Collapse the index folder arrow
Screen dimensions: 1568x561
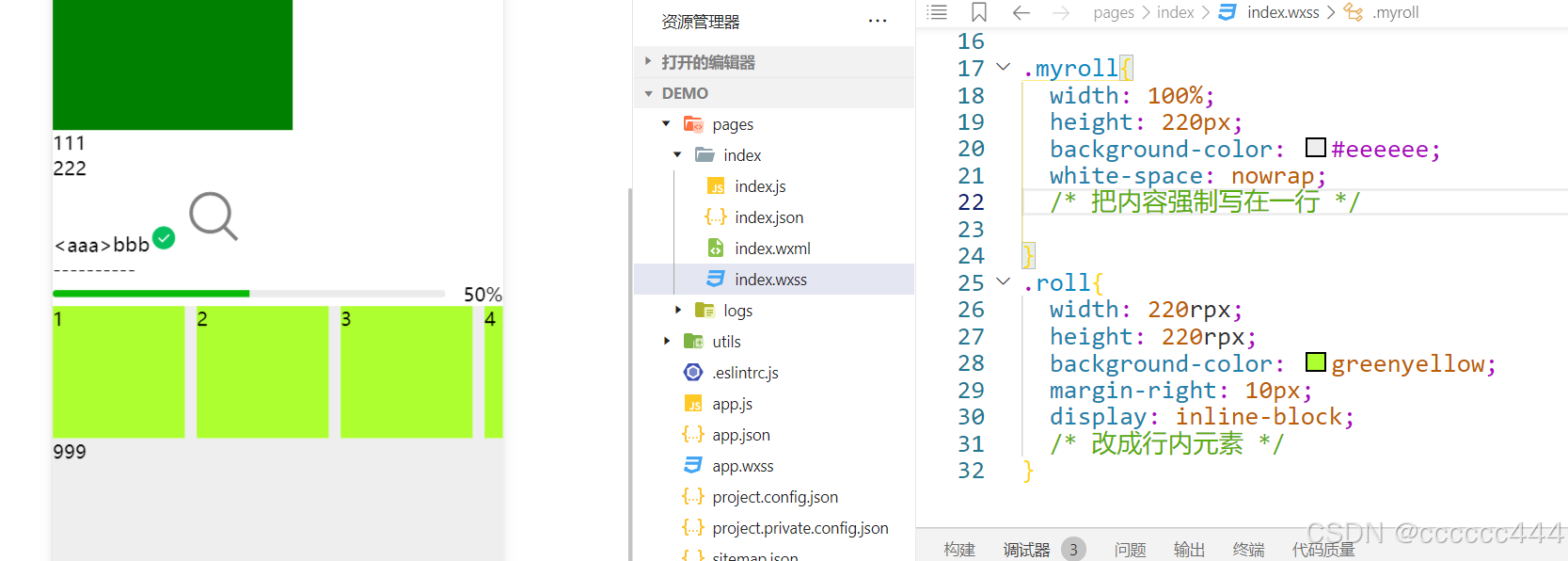(677, 155)
